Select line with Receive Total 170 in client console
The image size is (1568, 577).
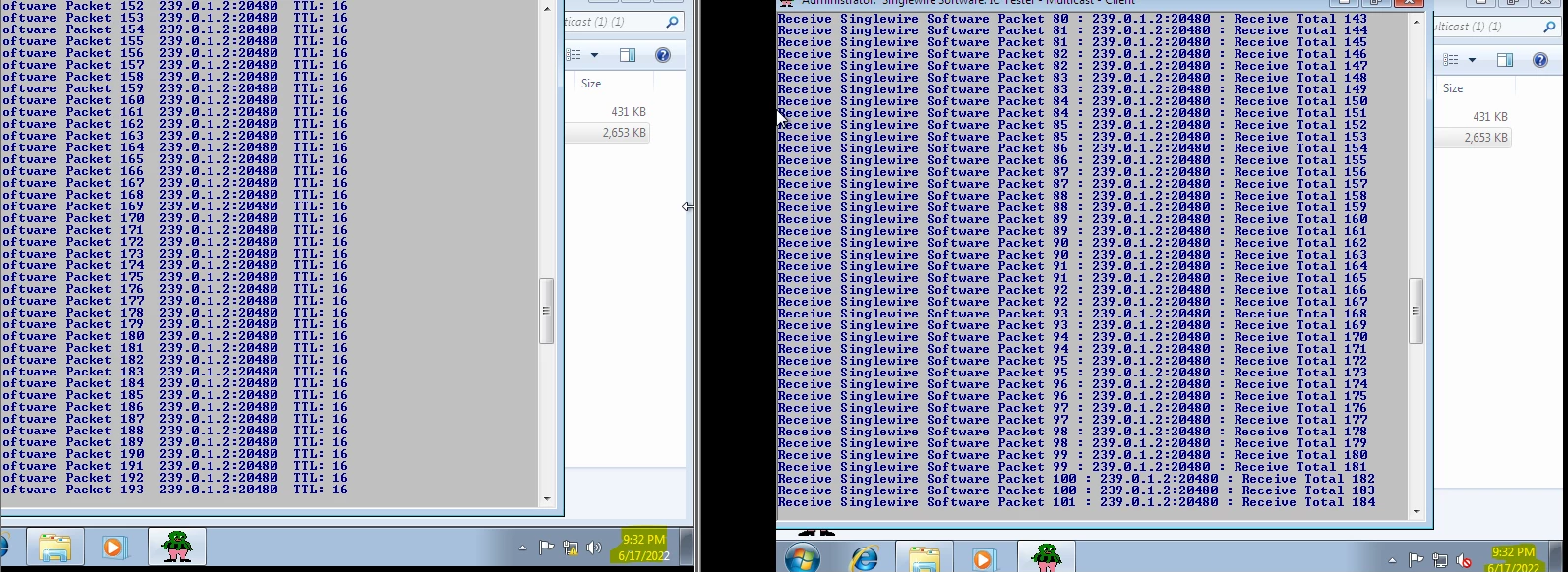tap(1073, 337)
